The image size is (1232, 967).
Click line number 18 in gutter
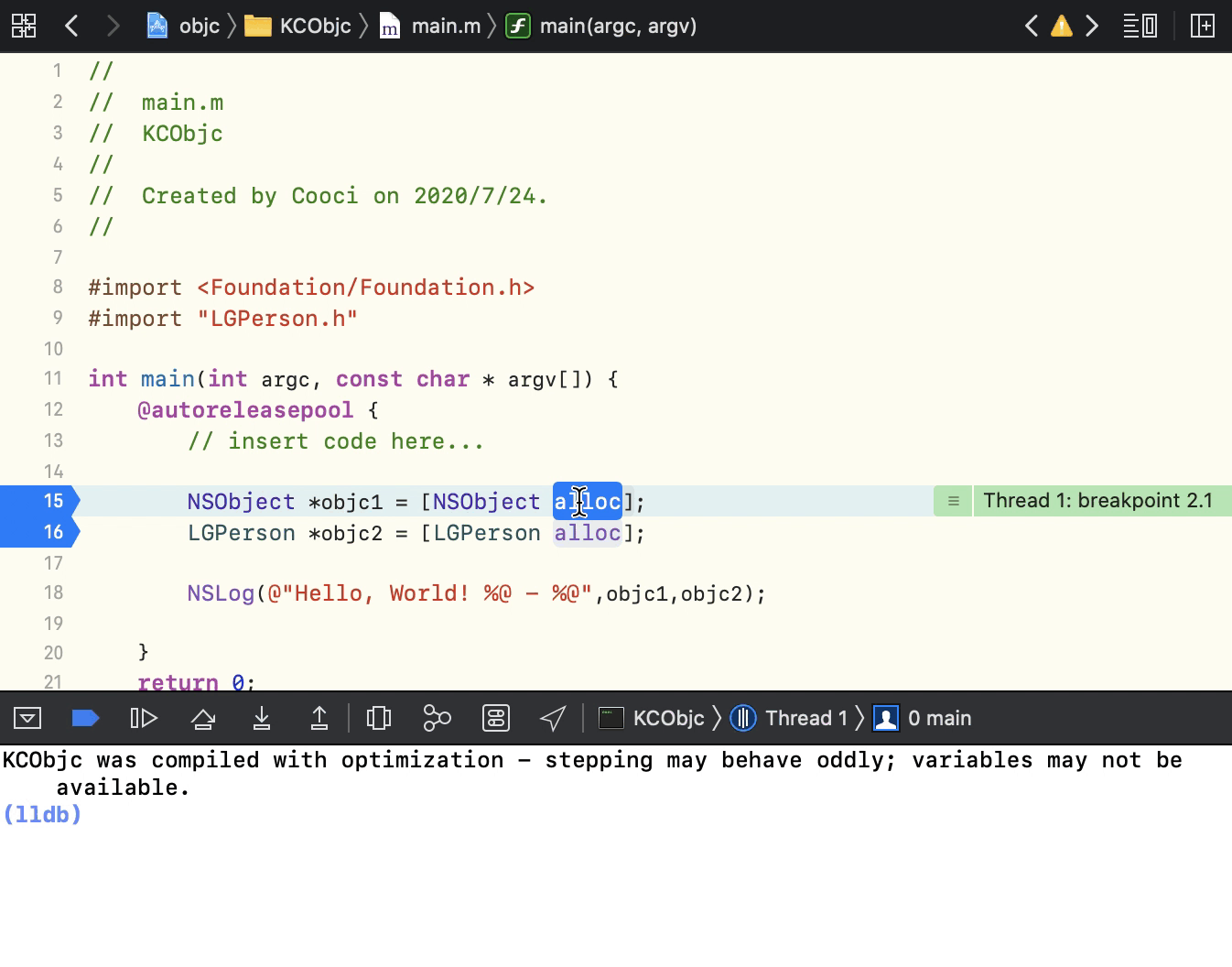[x=53, y=592]
